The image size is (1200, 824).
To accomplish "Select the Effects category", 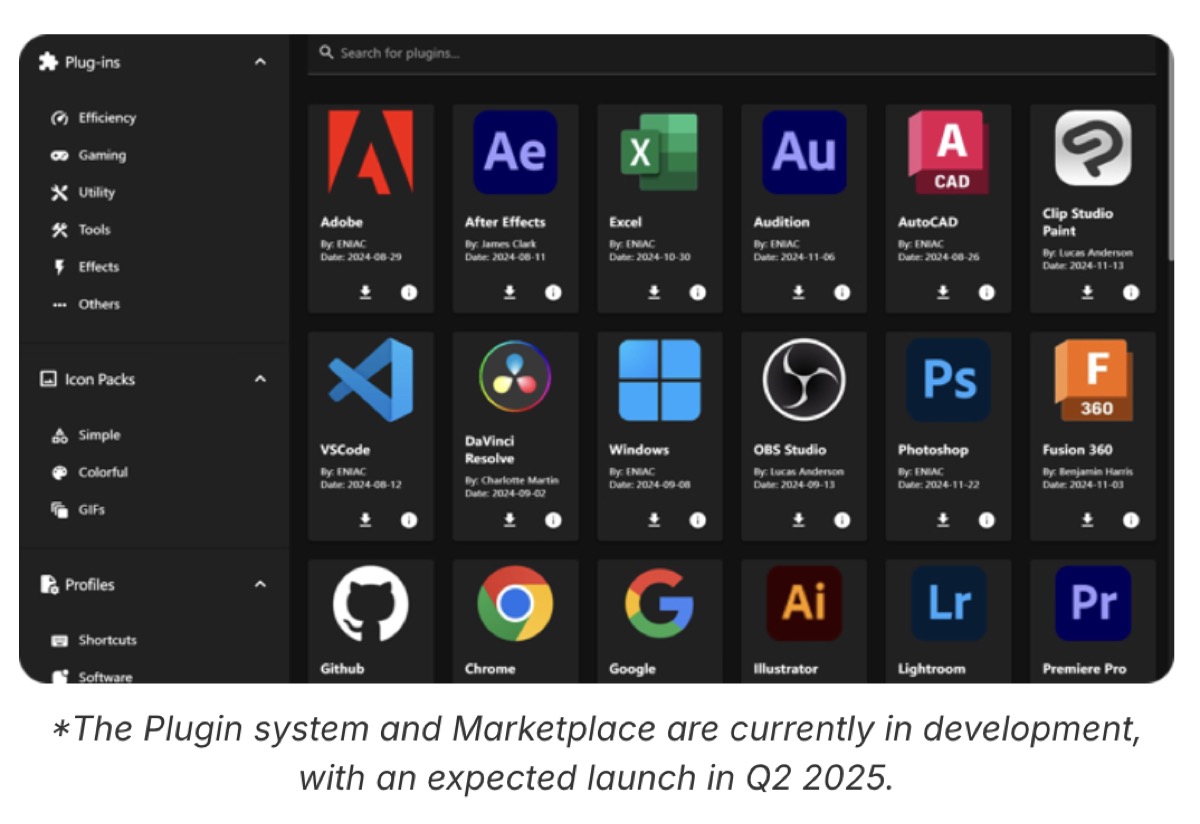I will pos(98,267).
